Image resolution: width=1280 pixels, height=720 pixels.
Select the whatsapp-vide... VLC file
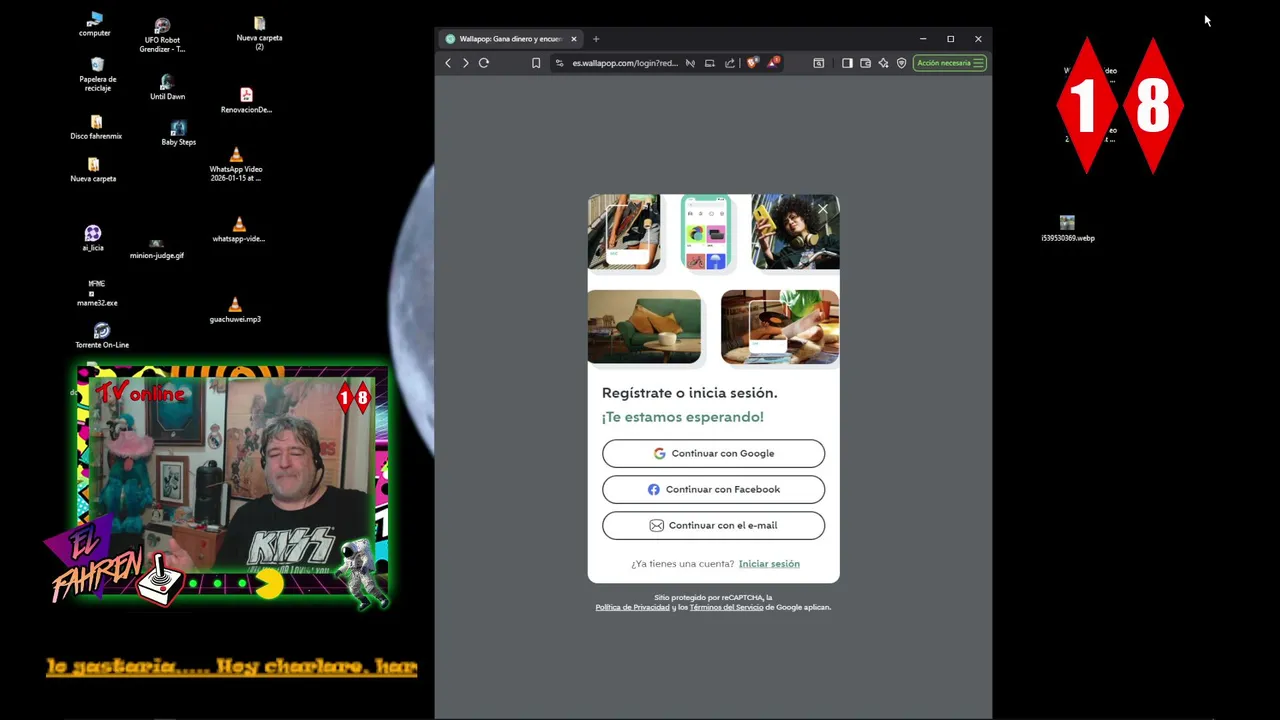click(238, 230)
